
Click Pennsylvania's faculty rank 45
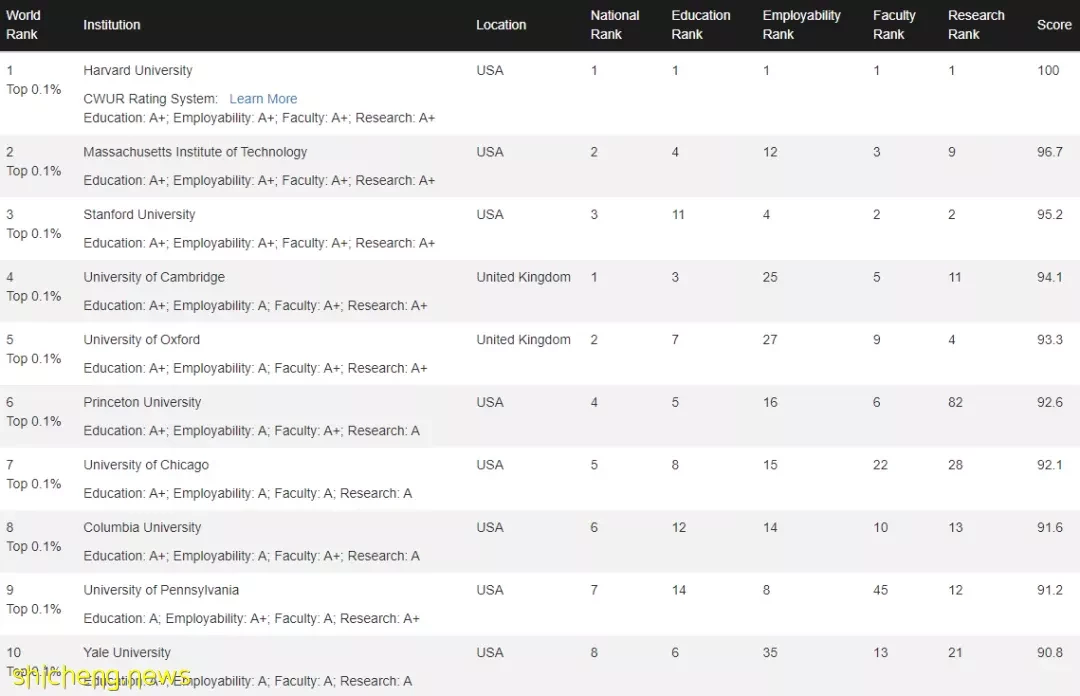click(x=880, y=591)
